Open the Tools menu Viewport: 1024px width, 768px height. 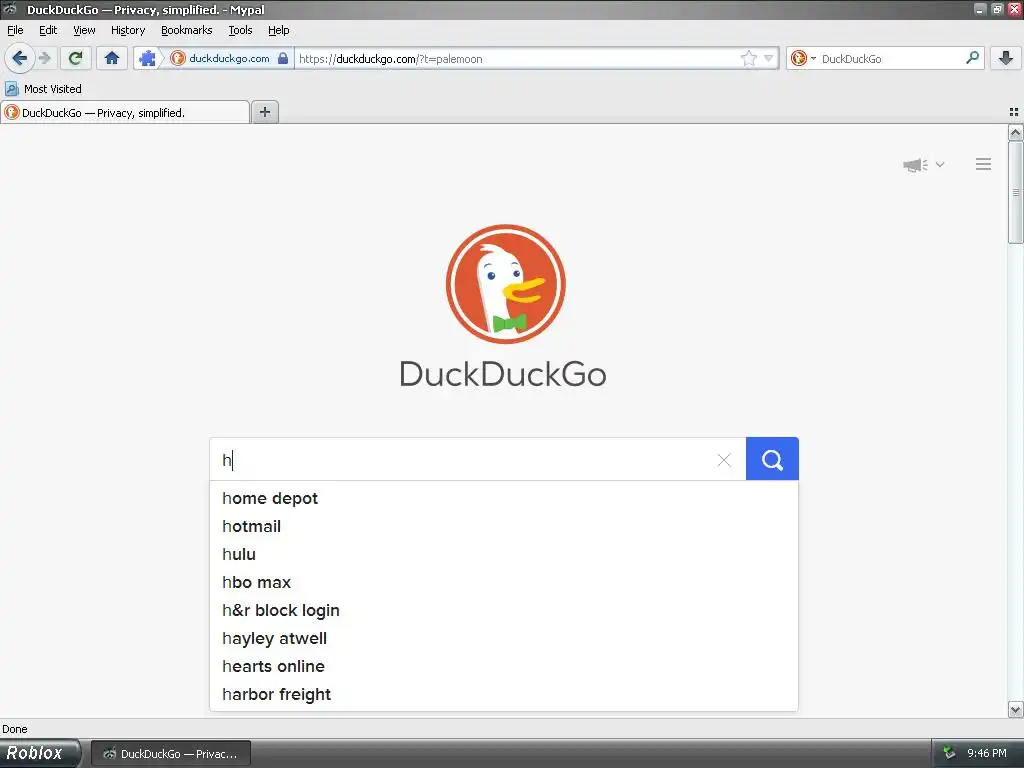pos(240,30)
